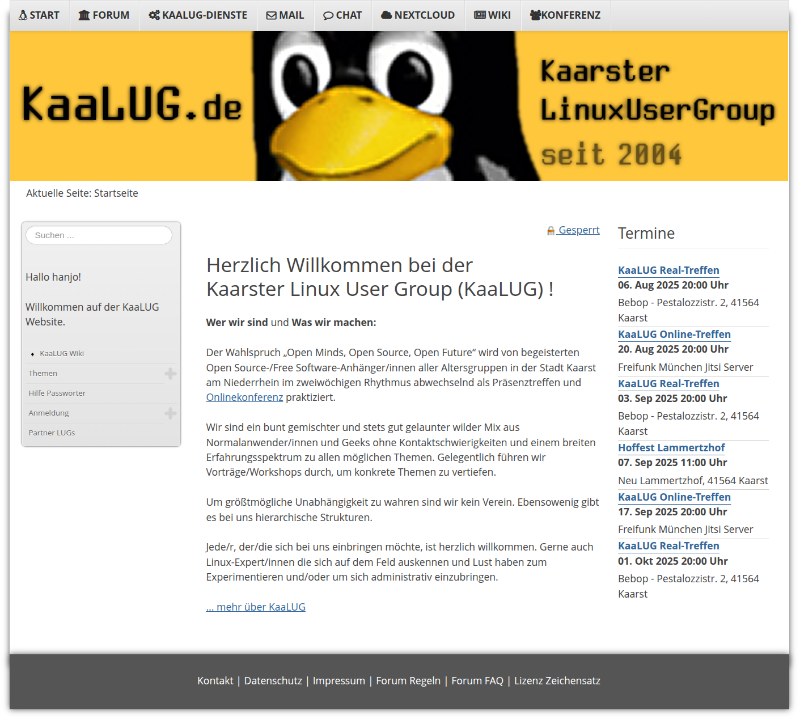Screen dimensions: 800x717
Task: Open the CHAT menu label
Action: [349, 15]
